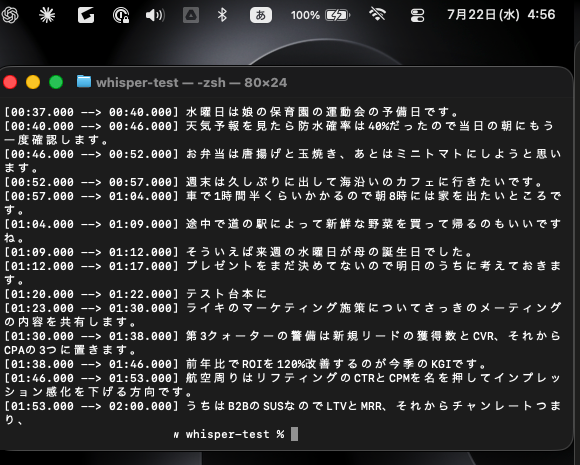Screen dimensions: 580x465
Task: Open the screen lock/privacy status icon
Action: [x=121, y=15]
